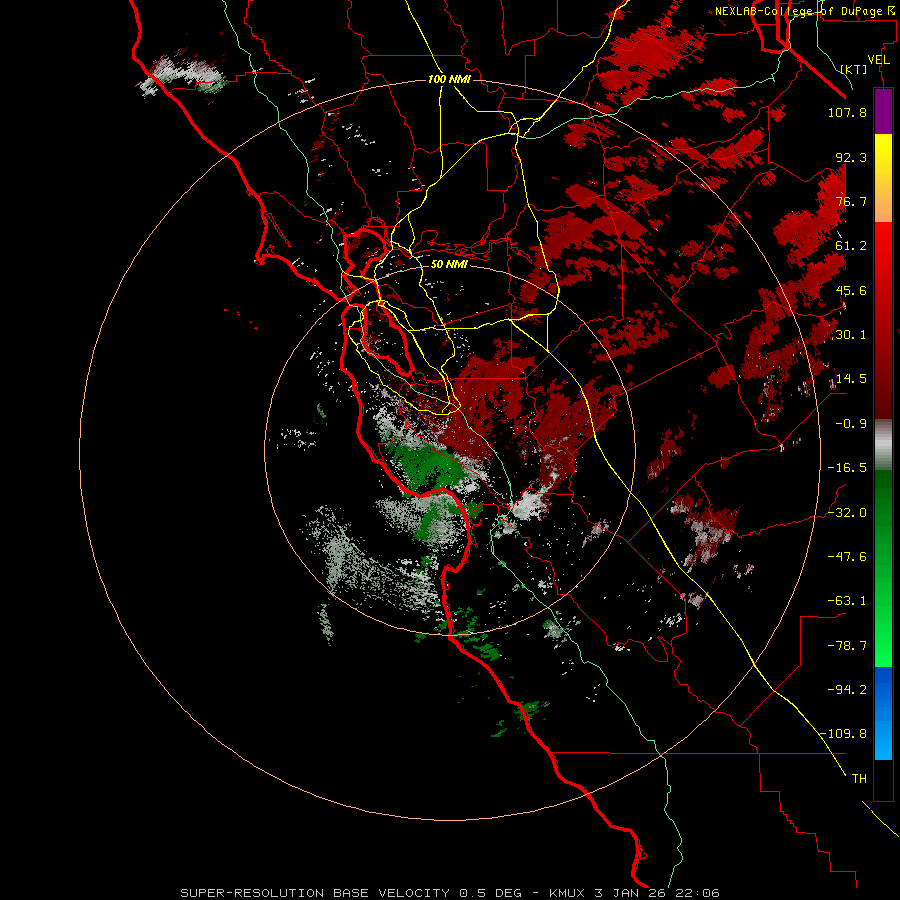Click the -0.9 scale value

(851, 424)
